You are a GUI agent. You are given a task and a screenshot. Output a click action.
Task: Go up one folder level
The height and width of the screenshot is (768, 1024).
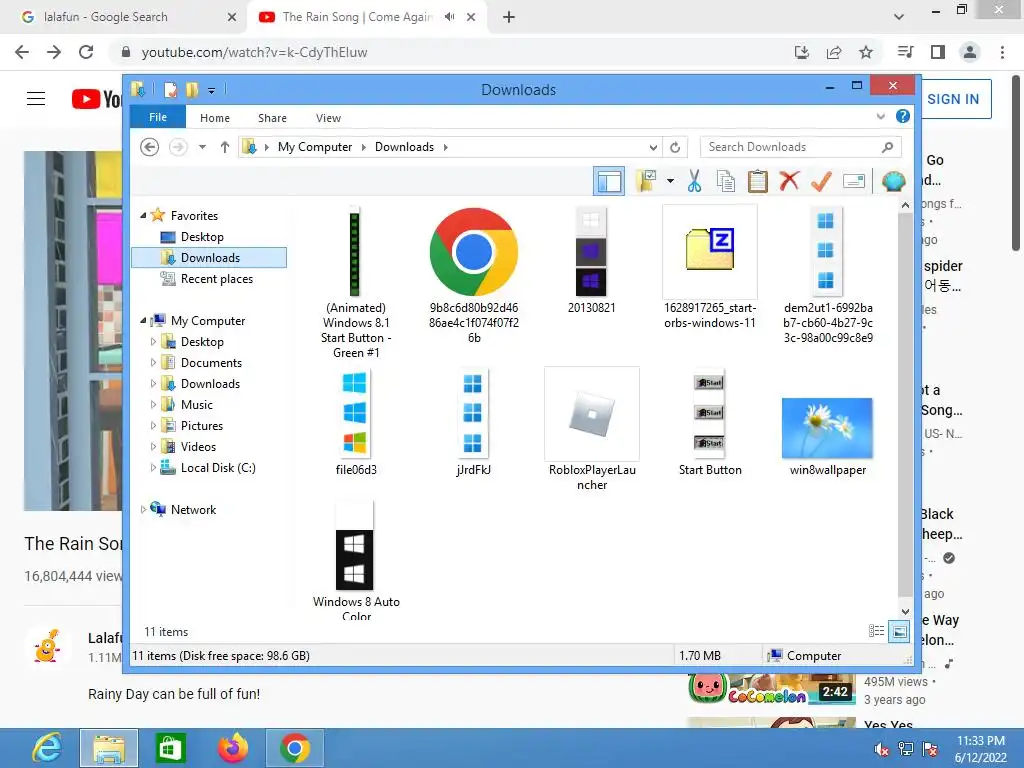coord(225,147)
